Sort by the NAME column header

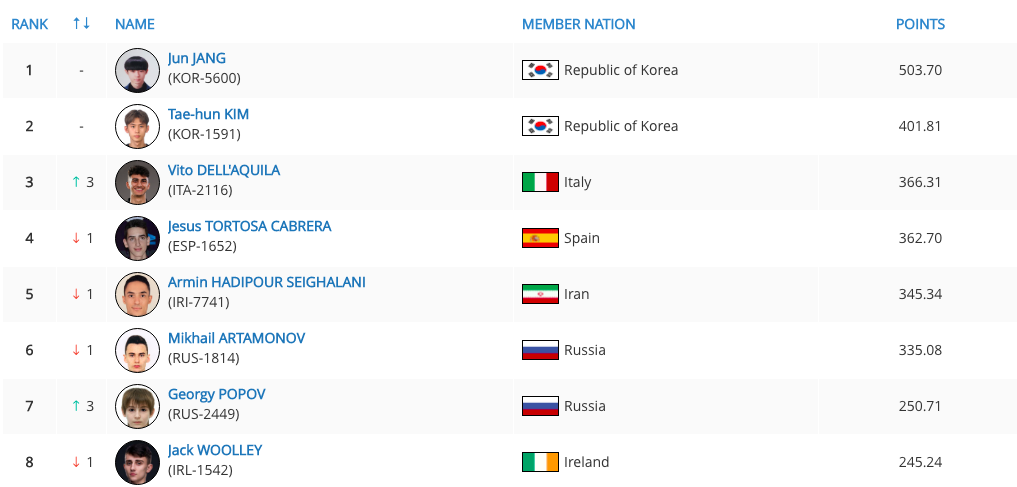coord(135,24)
